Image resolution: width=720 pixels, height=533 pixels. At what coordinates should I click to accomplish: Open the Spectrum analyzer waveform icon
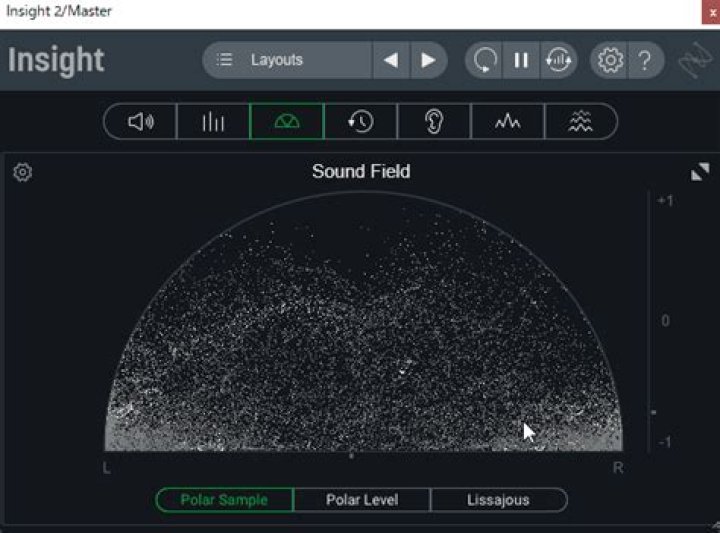tap(508, 122)
